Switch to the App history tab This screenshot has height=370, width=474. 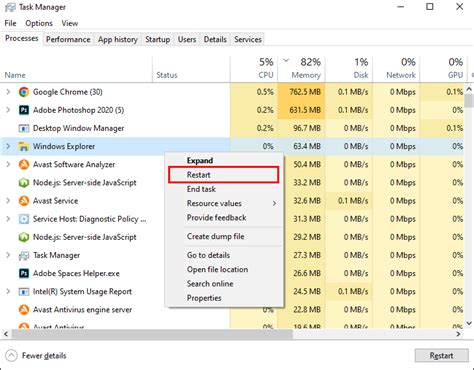pos(118,39)
